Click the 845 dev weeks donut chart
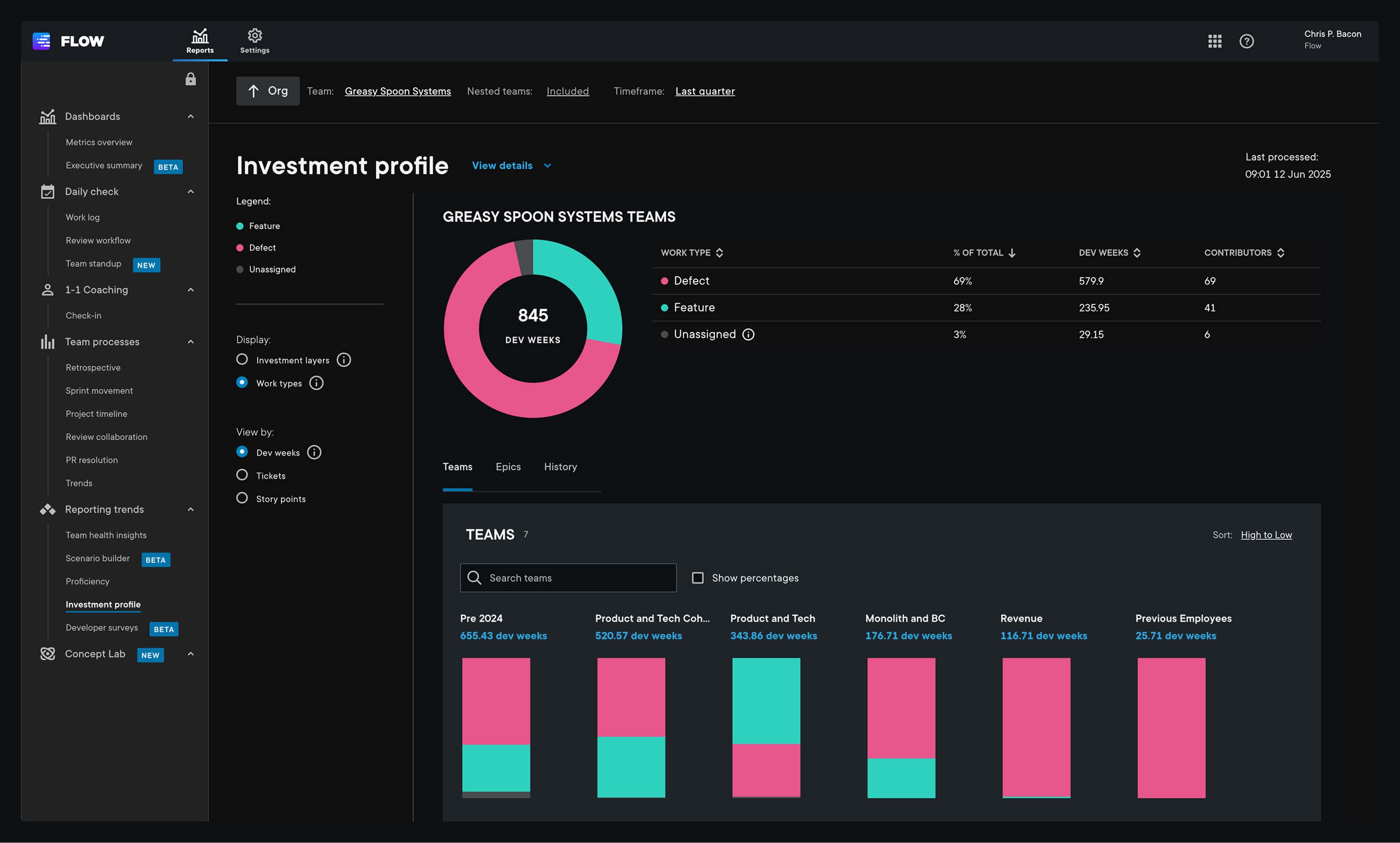This screenshot has height=843, width=1400. [x=533, y=329]
